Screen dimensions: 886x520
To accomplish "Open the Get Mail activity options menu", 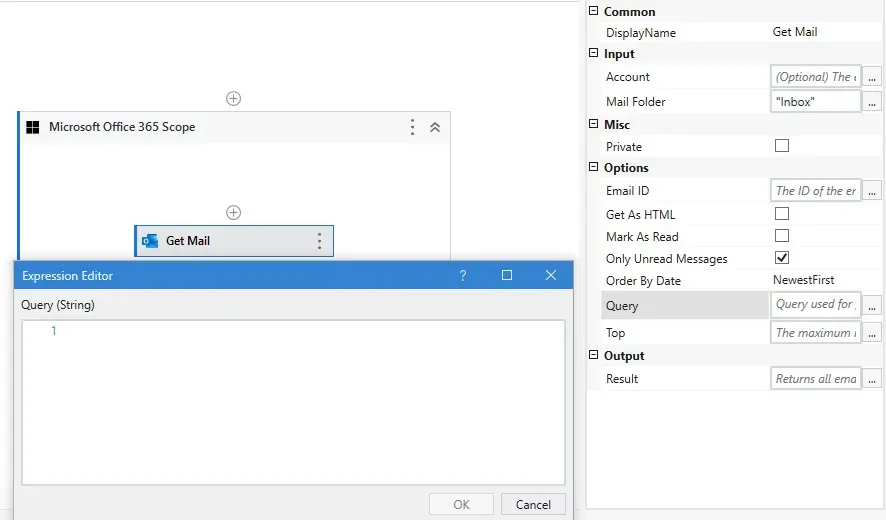I will tap(319, 241).
